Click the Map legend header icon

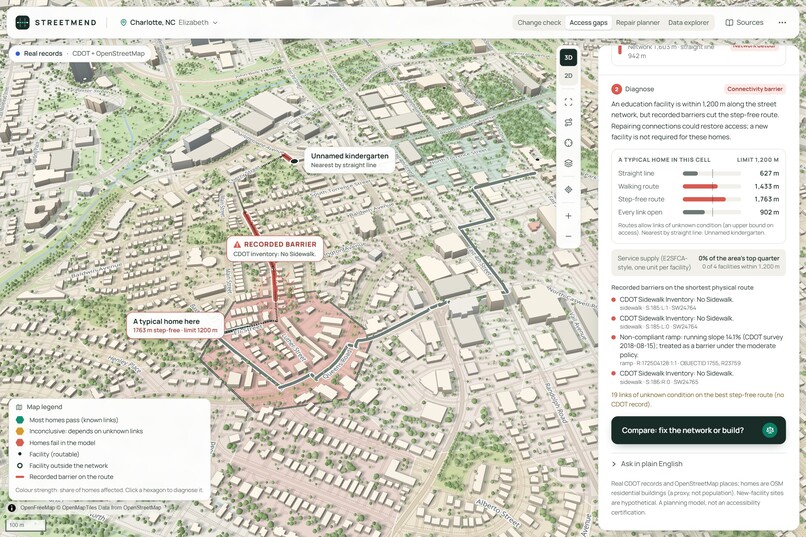coord(19,407)
